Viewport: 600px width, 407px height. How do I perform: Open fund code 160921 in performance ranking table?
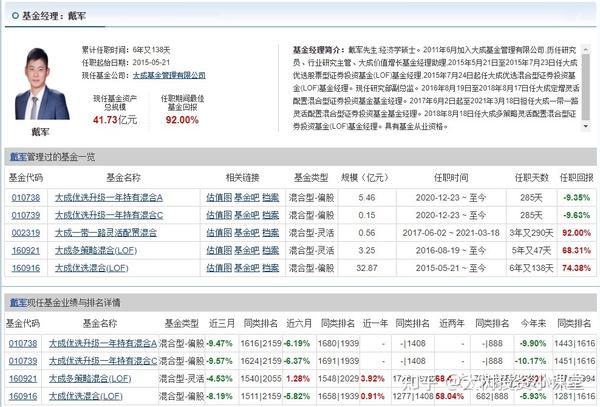click(x=23, y=379)
